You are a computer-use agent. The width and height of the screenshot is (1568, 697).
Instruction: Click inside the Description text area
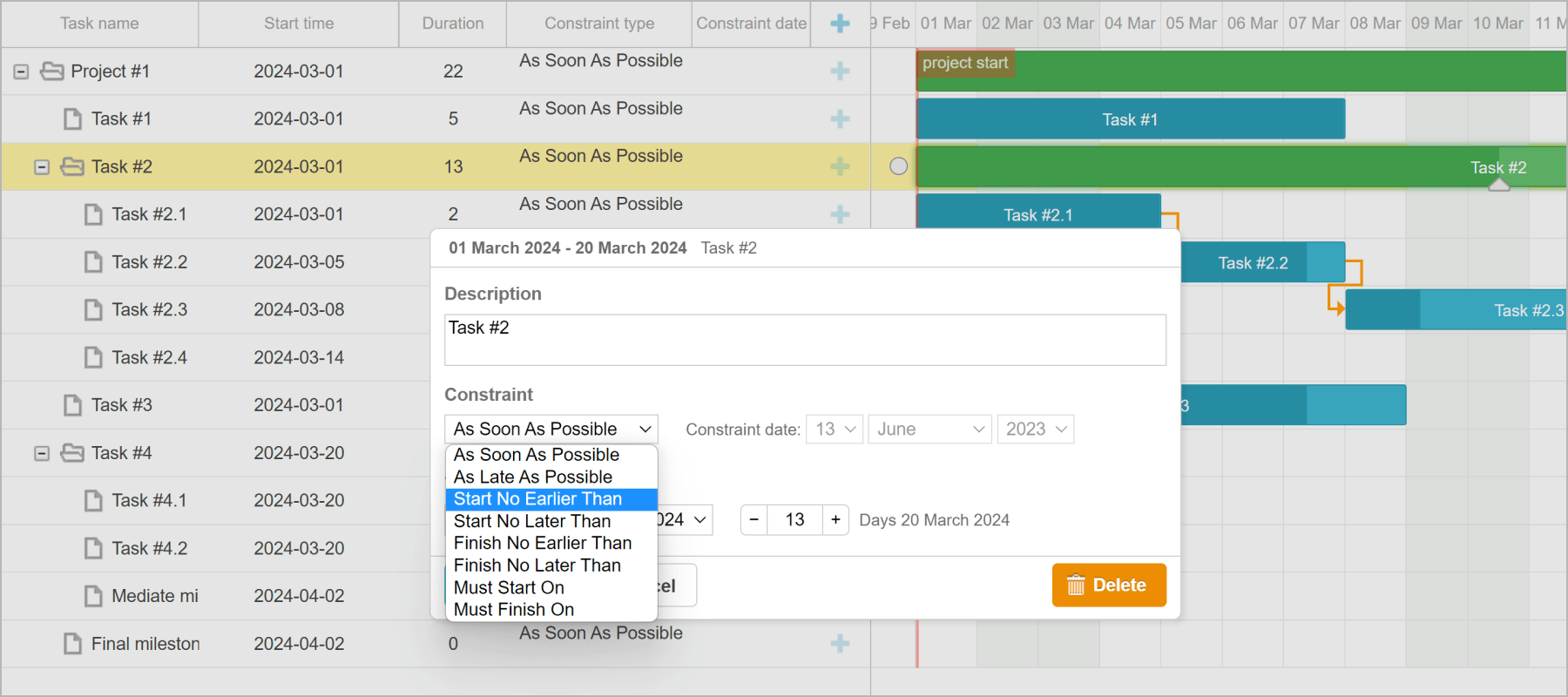pyautogui.click(x=804, y=340)
